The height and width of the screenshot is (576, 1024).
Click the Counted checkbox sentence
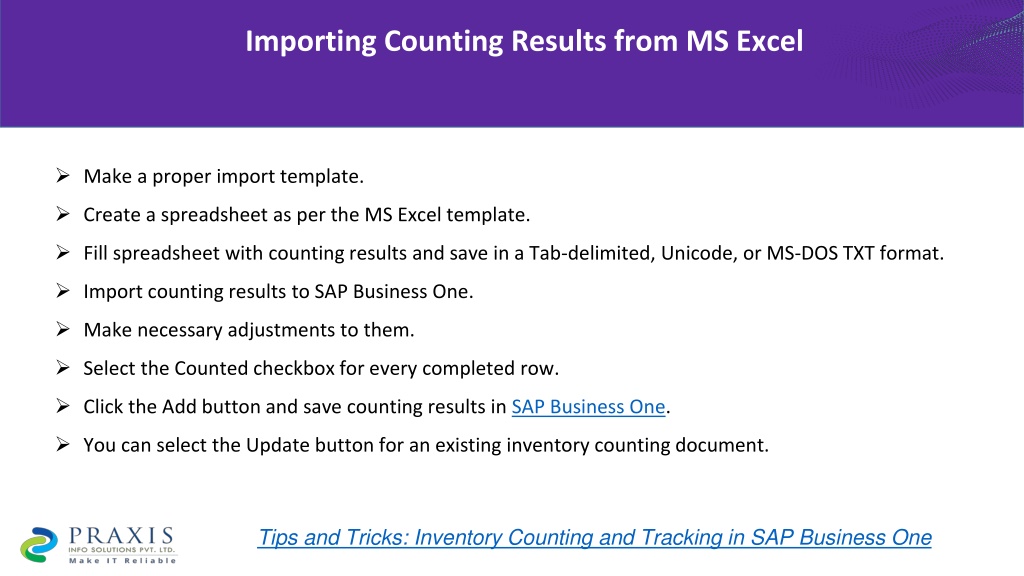click(x=321, y=369)
